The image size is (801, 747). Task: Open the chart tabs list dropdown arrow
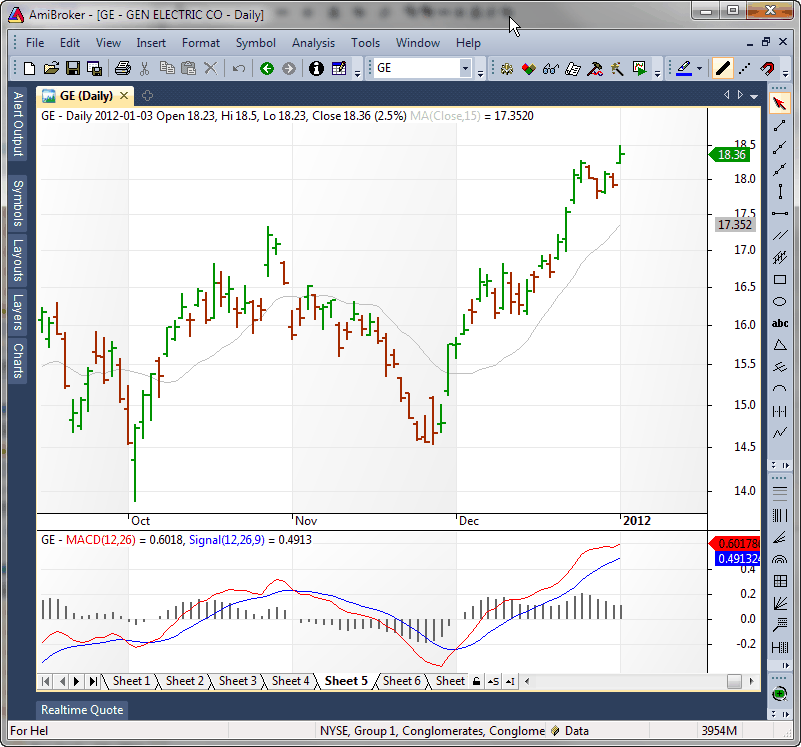point(754,95)
